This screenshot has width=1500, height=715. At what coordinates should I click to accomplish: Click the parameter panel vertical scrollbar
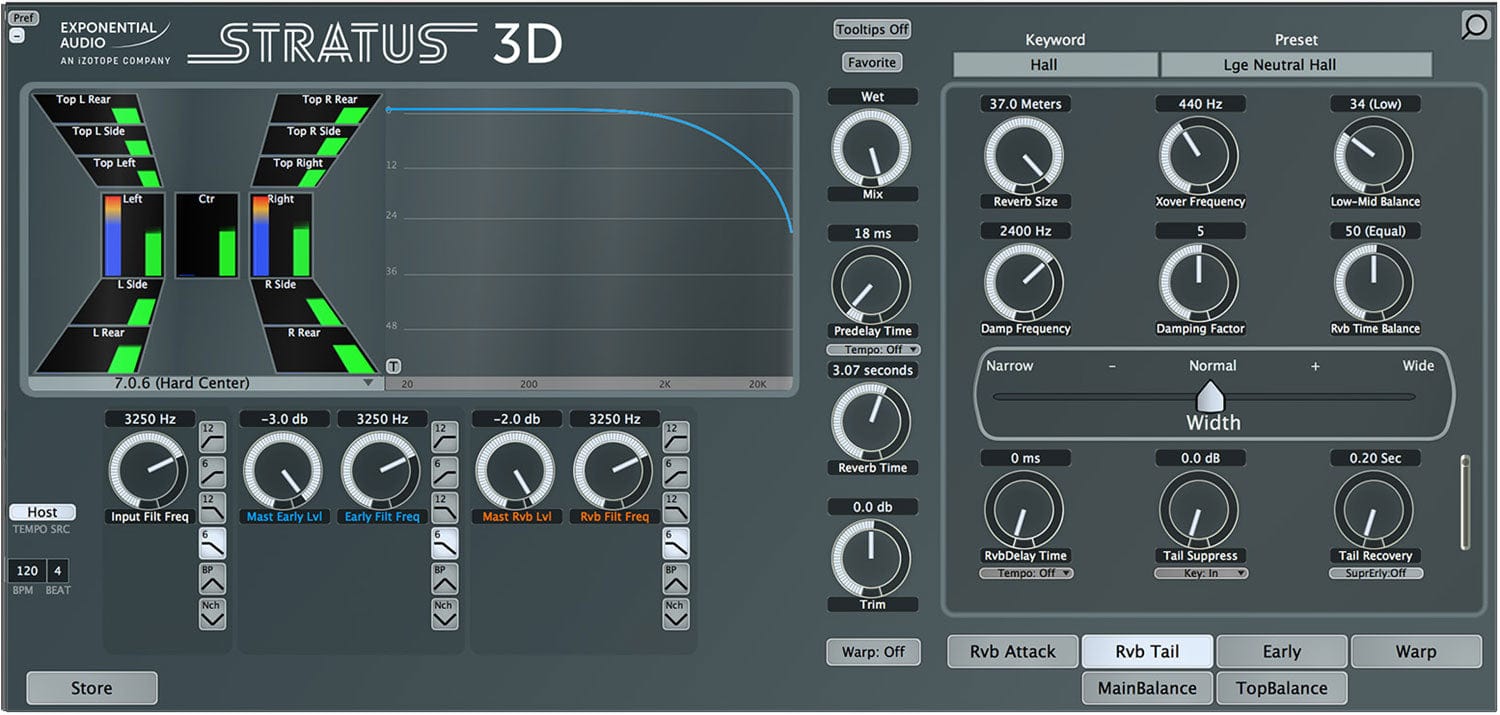pyautogui.click(x=1466, y=502)
